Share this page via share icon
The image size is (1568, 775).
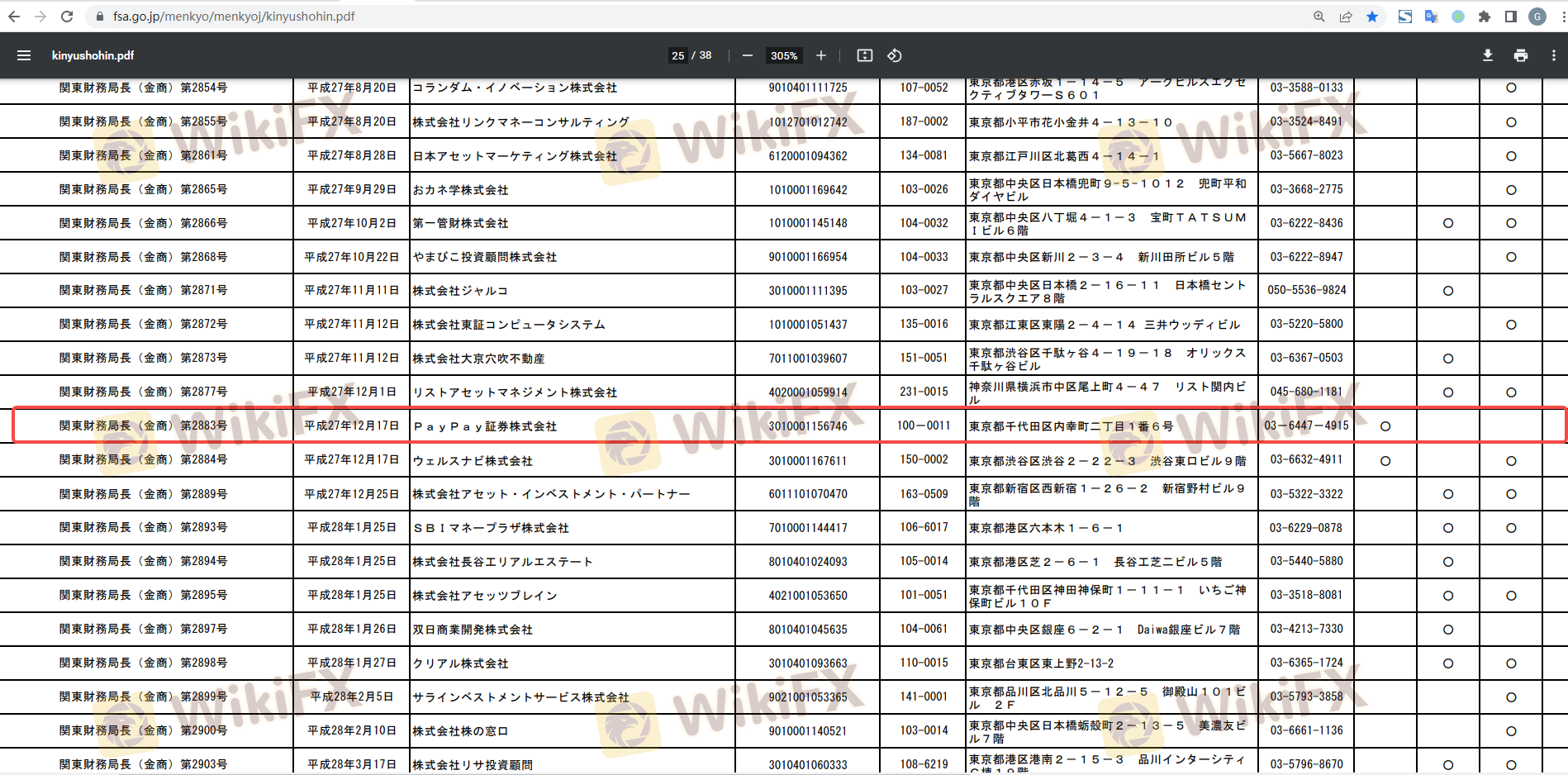point(1346,17)
